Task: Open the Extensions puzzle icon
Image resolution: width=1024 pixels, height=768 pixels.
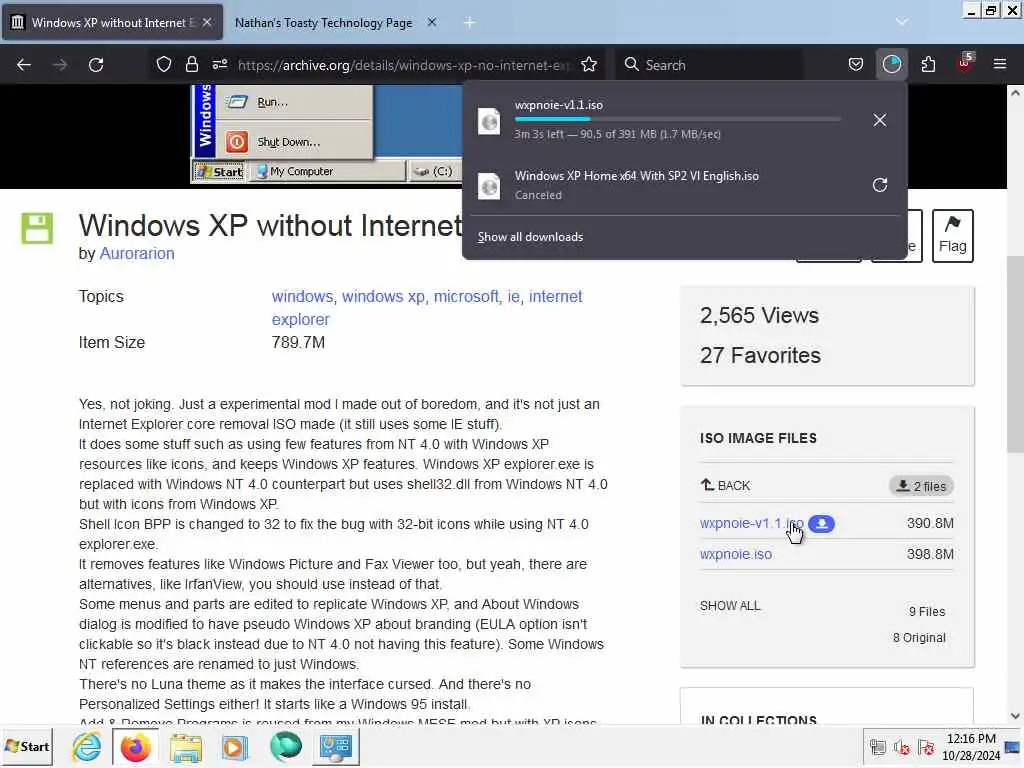Action: tap(928, 65)
